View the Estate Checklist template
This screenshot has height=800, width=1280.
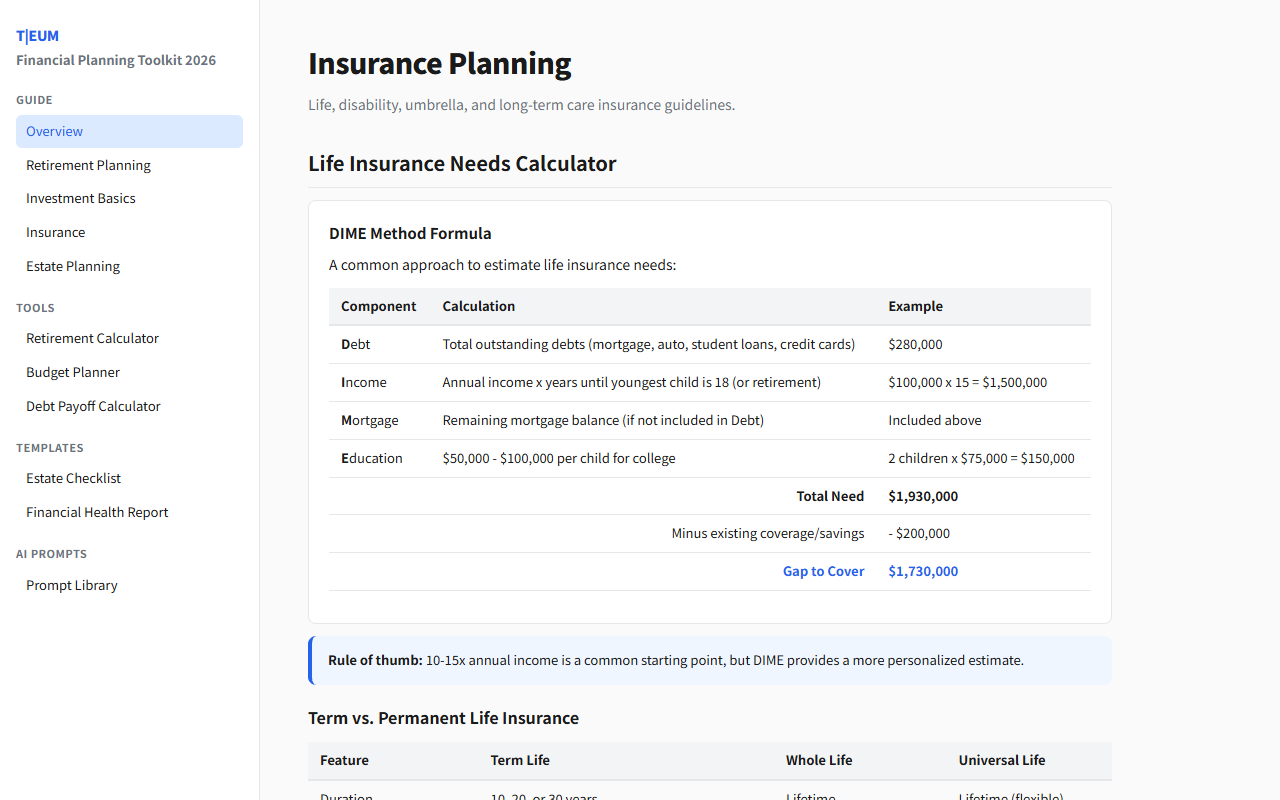coord(73,478)
